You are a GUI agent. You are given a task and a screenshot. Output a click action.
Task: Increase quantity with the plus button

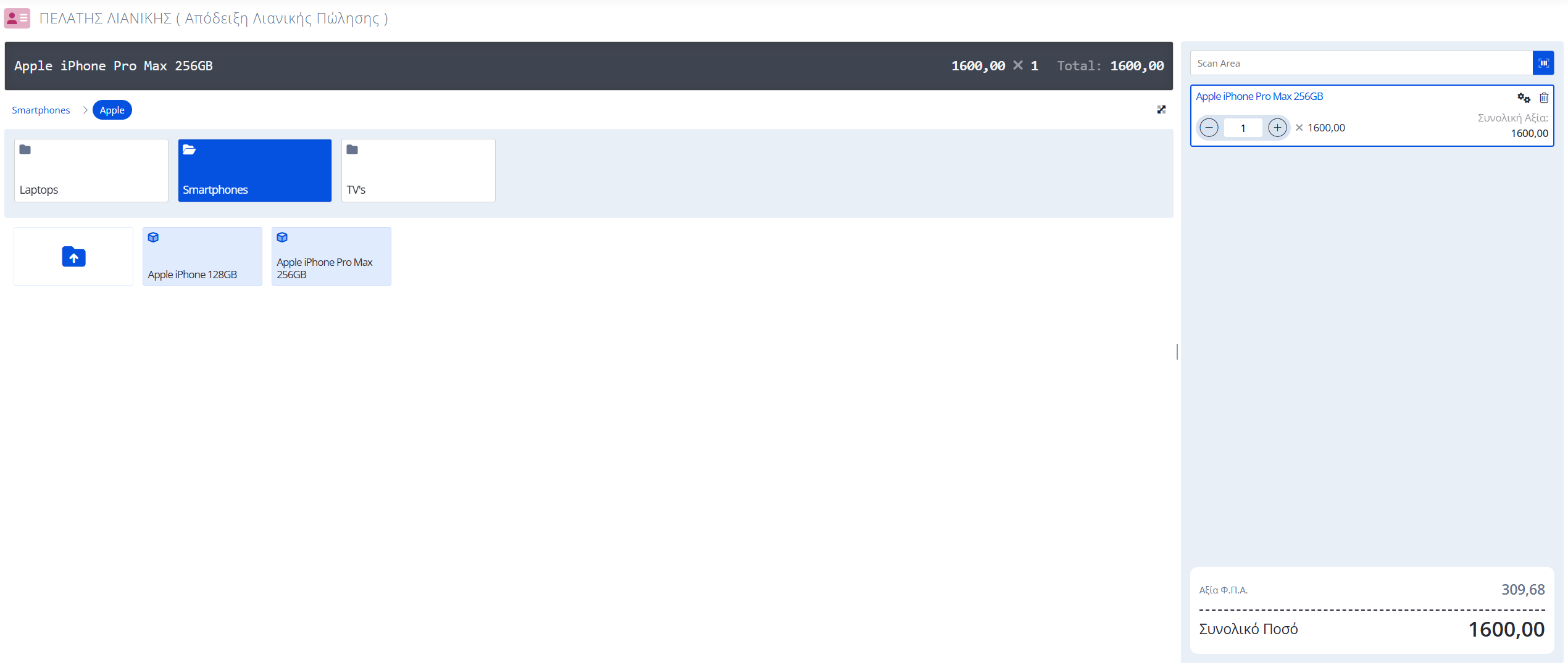[x=1277, y=128]
